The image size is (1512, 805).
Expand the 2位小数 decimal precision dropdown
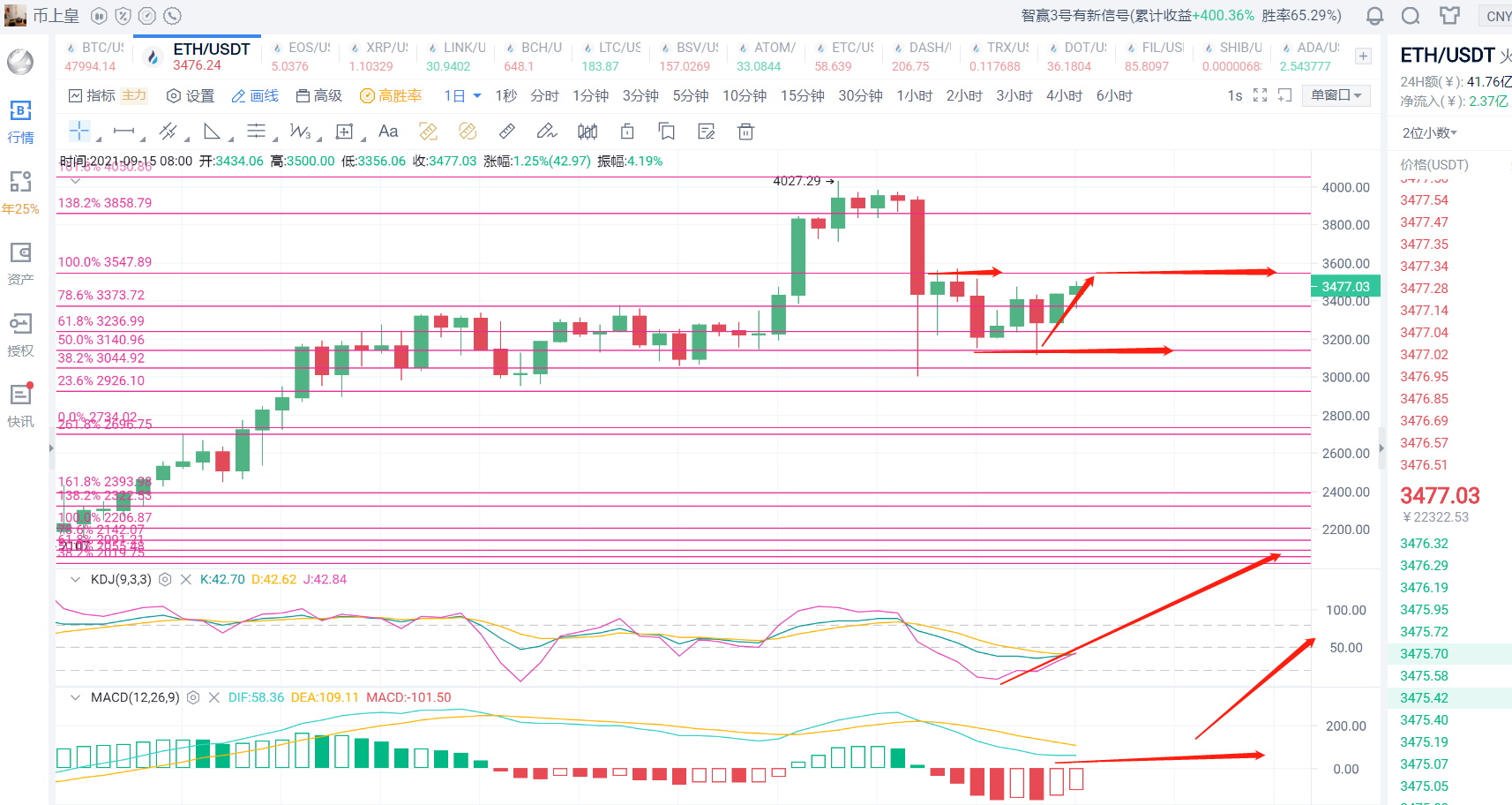point(1429,133)
